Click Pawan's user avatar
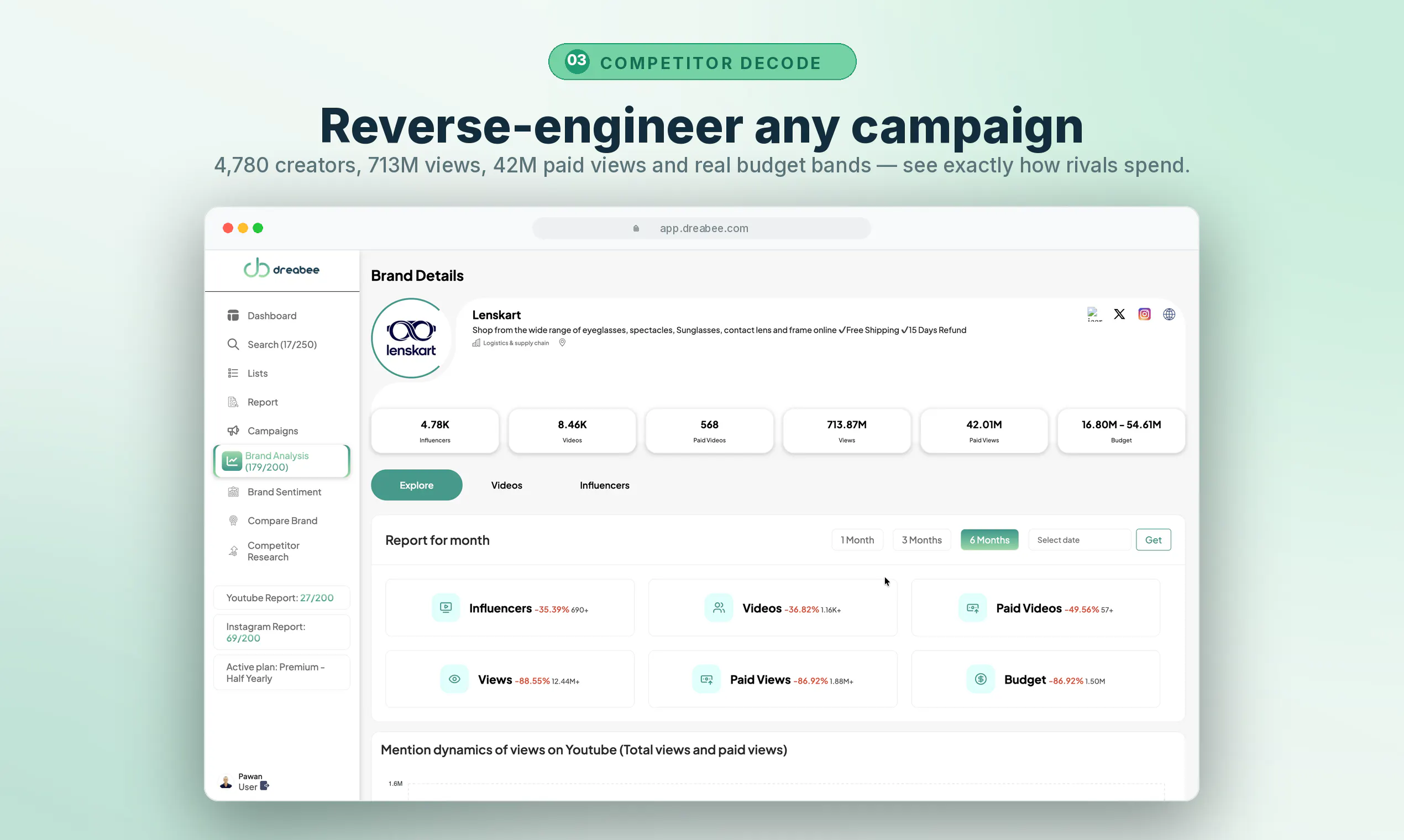The image size is (1404, 840). point(226,782)
